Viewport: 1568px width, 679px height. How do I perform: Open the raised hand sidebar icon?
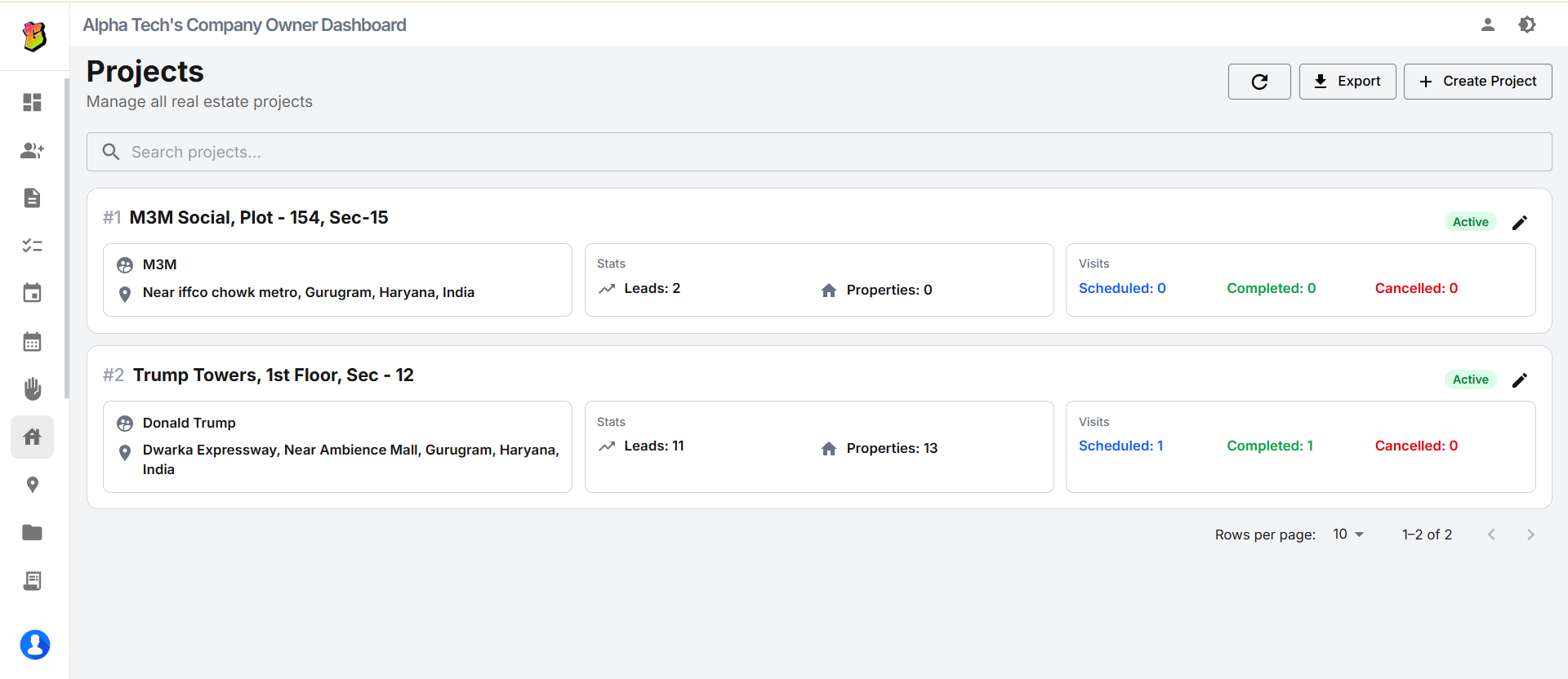(32, 388)
